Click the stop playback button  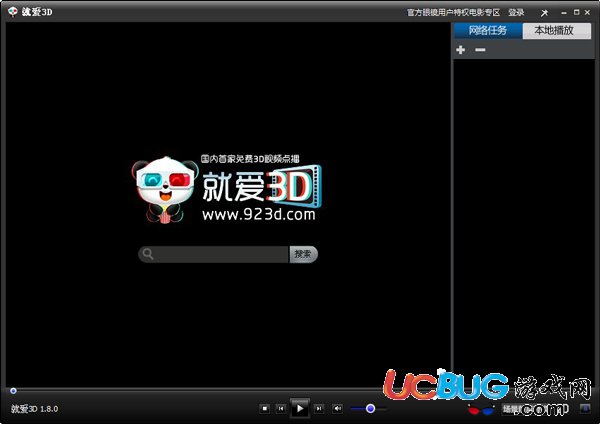[264, 409]
